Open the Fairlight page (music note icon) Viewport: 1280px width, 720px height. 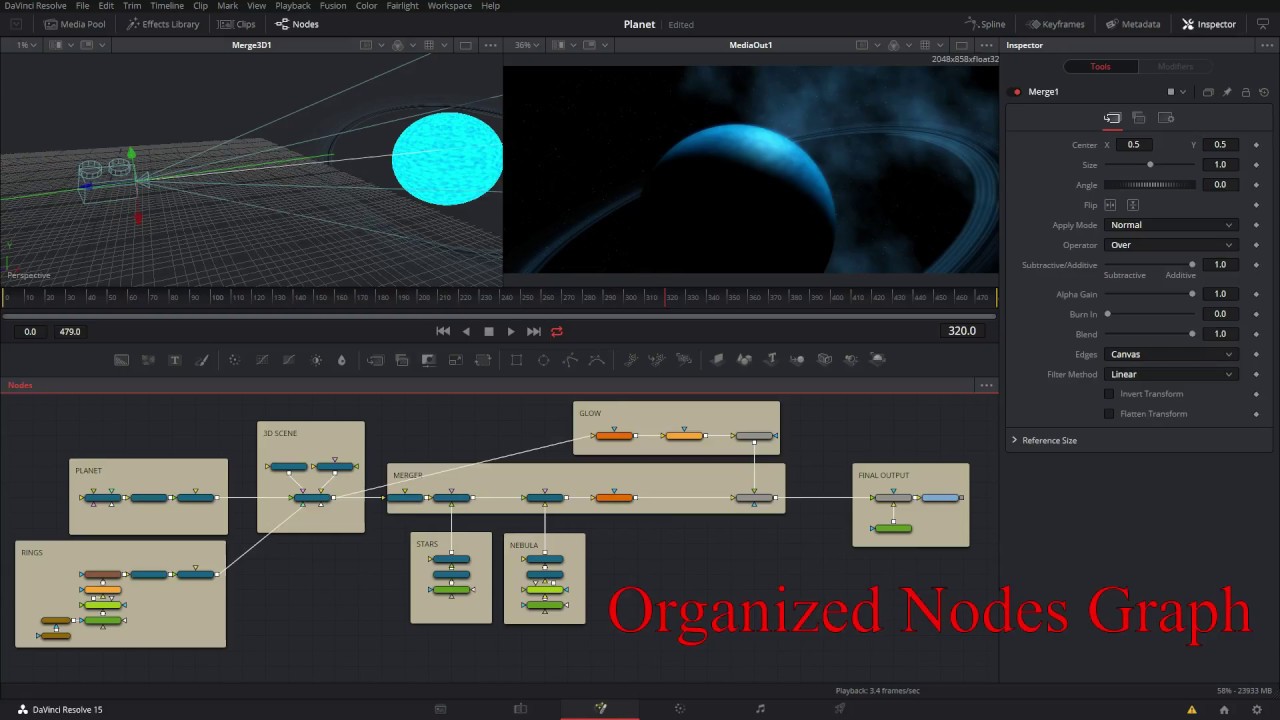click(x=760, y=709)
